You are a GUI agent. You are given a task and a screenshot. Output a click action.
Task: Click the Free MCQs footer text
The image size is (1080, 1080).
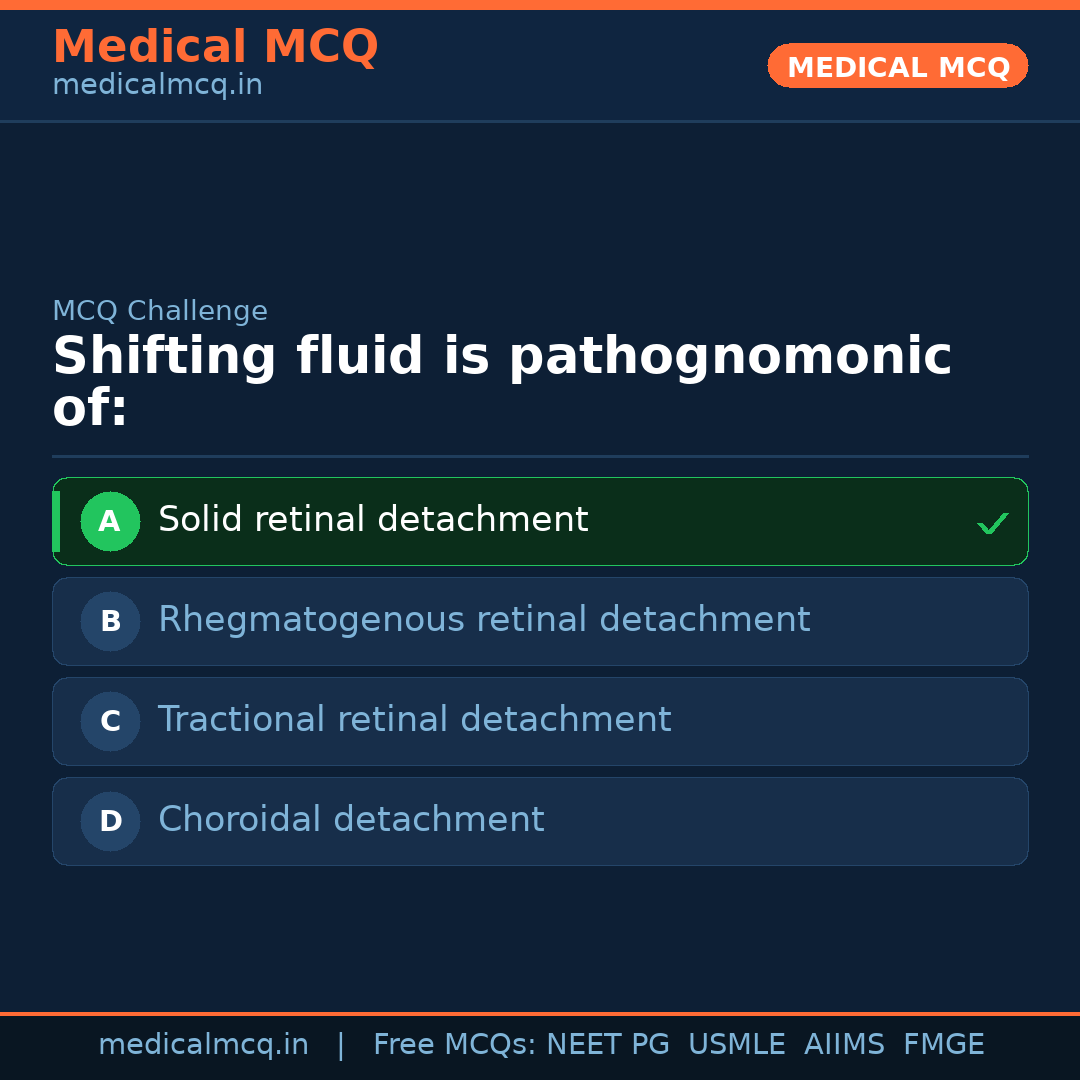click(454, 1045)
